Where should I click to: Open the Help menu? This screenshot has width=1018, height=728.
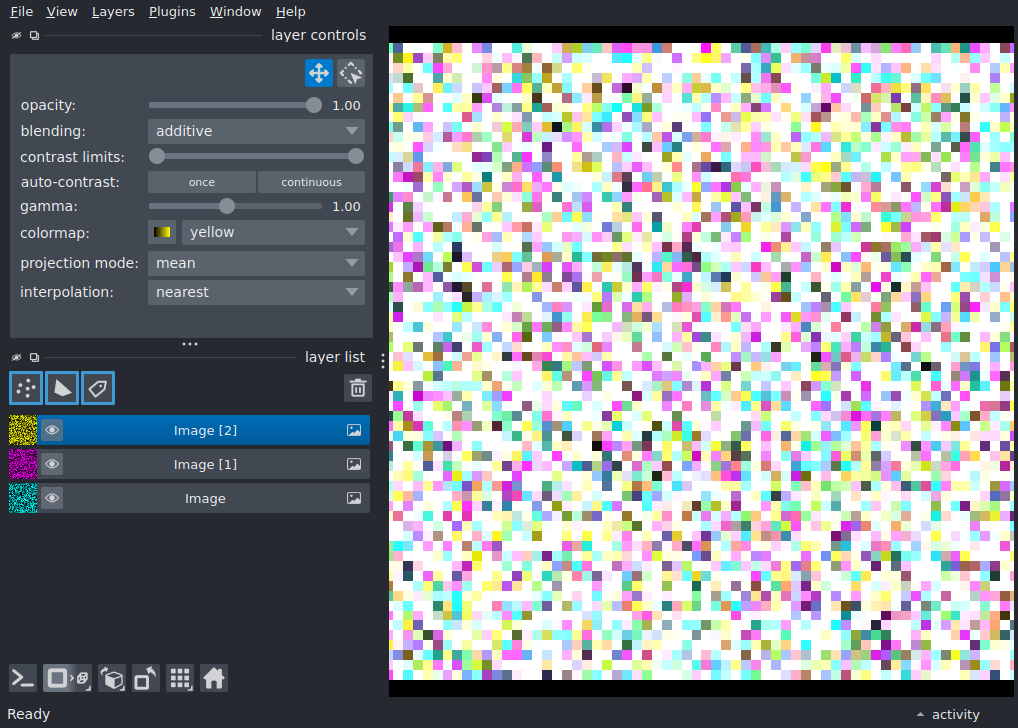290,12
